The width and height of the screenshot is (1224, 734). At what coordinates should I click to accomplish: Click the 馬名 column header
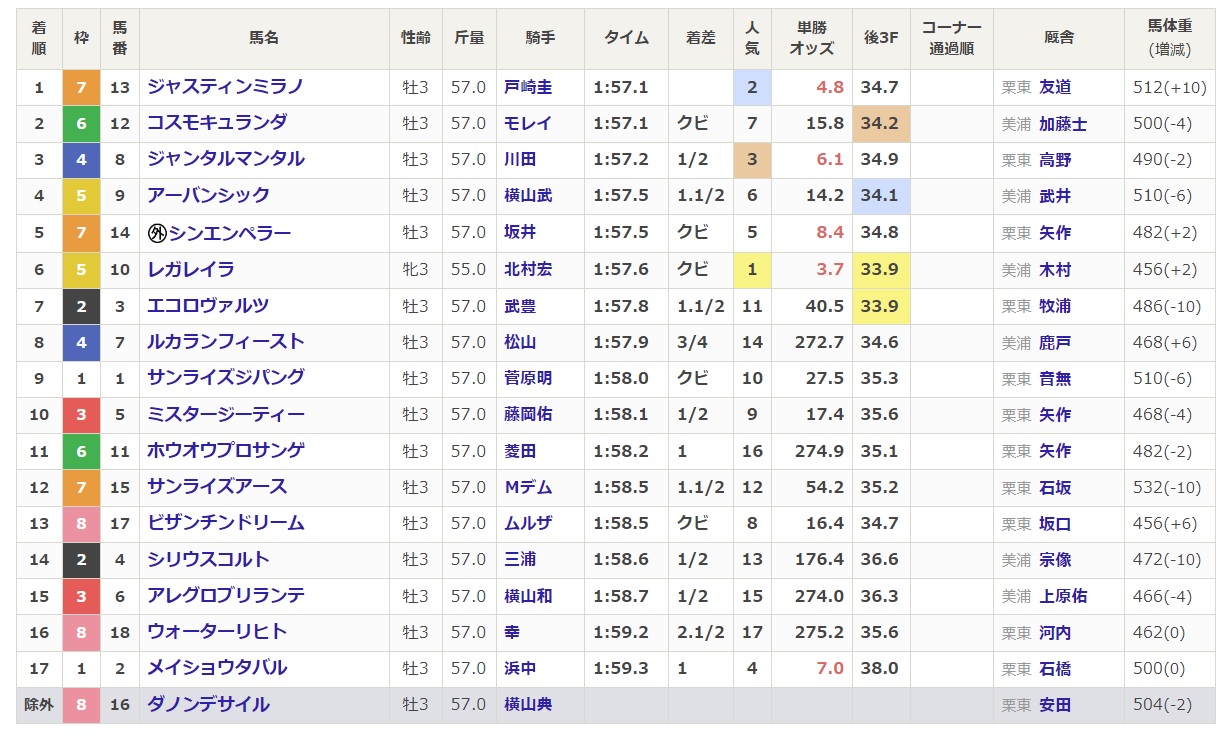[264, 38]
